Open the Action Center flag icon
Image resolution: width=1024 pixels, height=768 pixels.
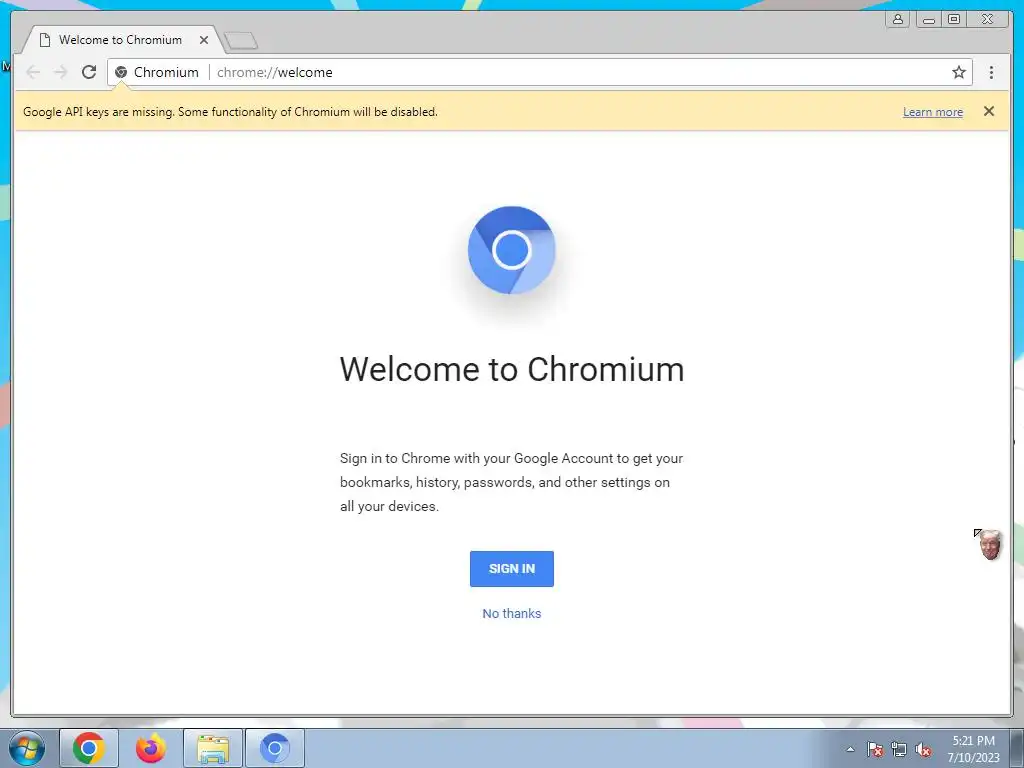[x=875, y=749]
